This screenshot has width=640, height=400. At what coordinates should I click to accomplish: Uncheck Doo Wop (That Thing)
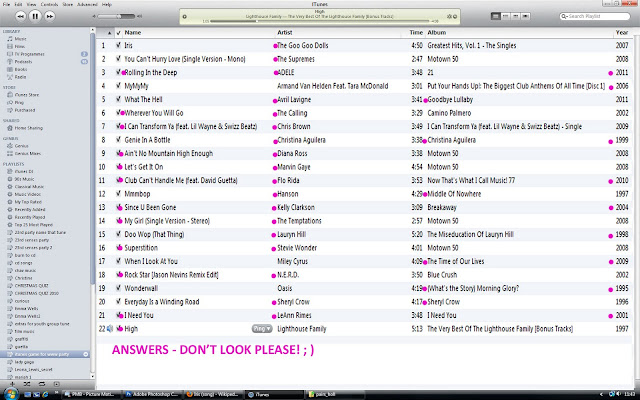pyautogui.click(x=118, y=234)
